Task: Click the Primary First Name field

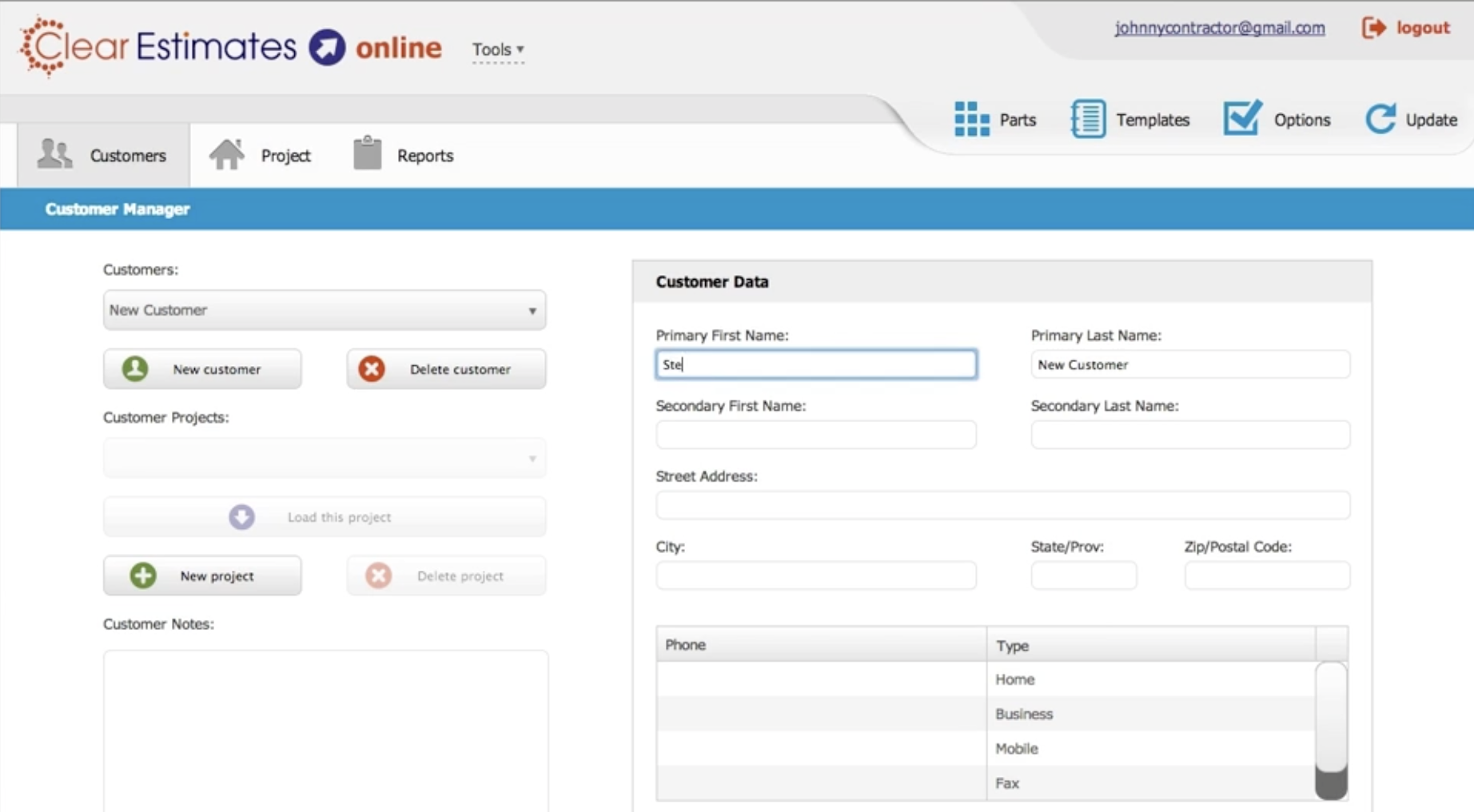Action: (816, 364)
